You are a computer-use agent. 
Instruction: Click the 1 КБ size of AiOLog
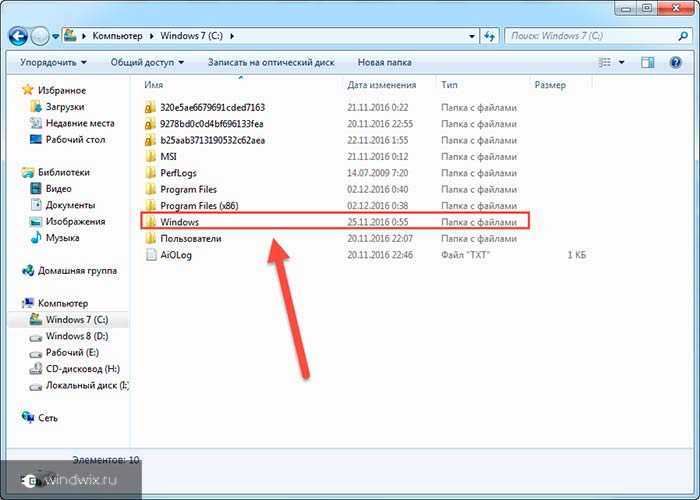pos(576,255)
